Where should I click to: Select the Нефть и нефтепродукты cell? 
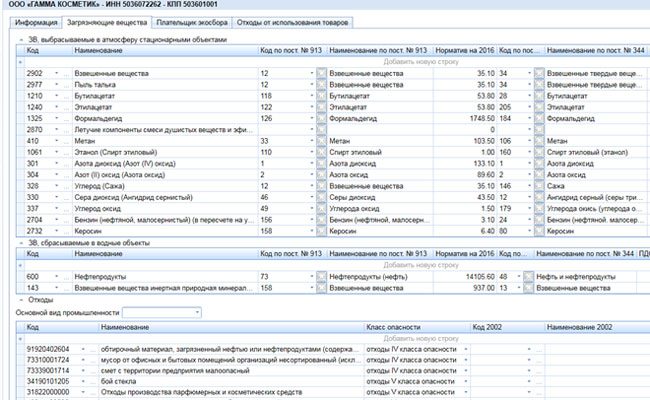(x=585, y=276)
